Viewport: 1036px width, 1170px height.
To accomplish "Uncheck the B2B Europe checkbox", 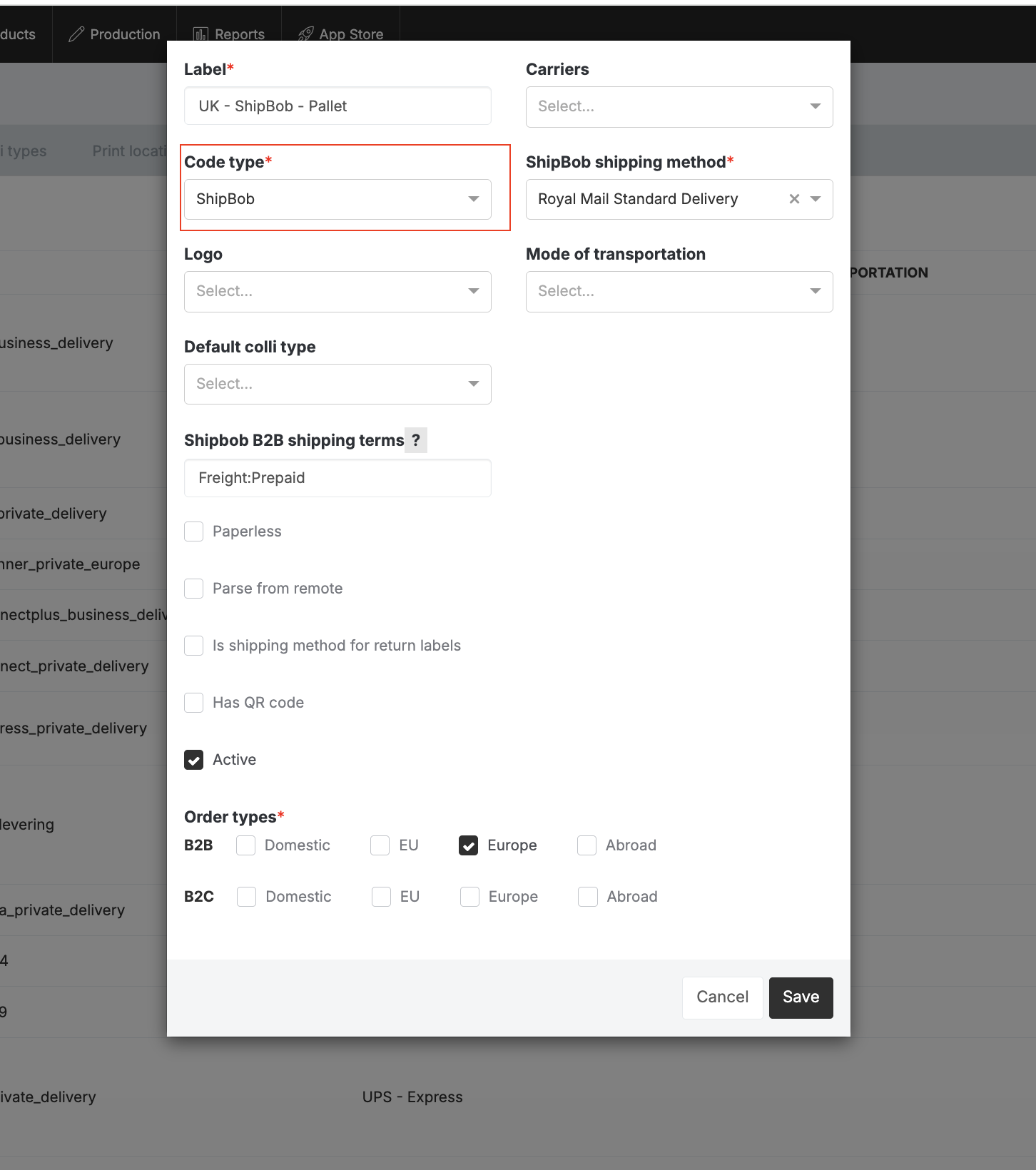I will click(469, 845).
